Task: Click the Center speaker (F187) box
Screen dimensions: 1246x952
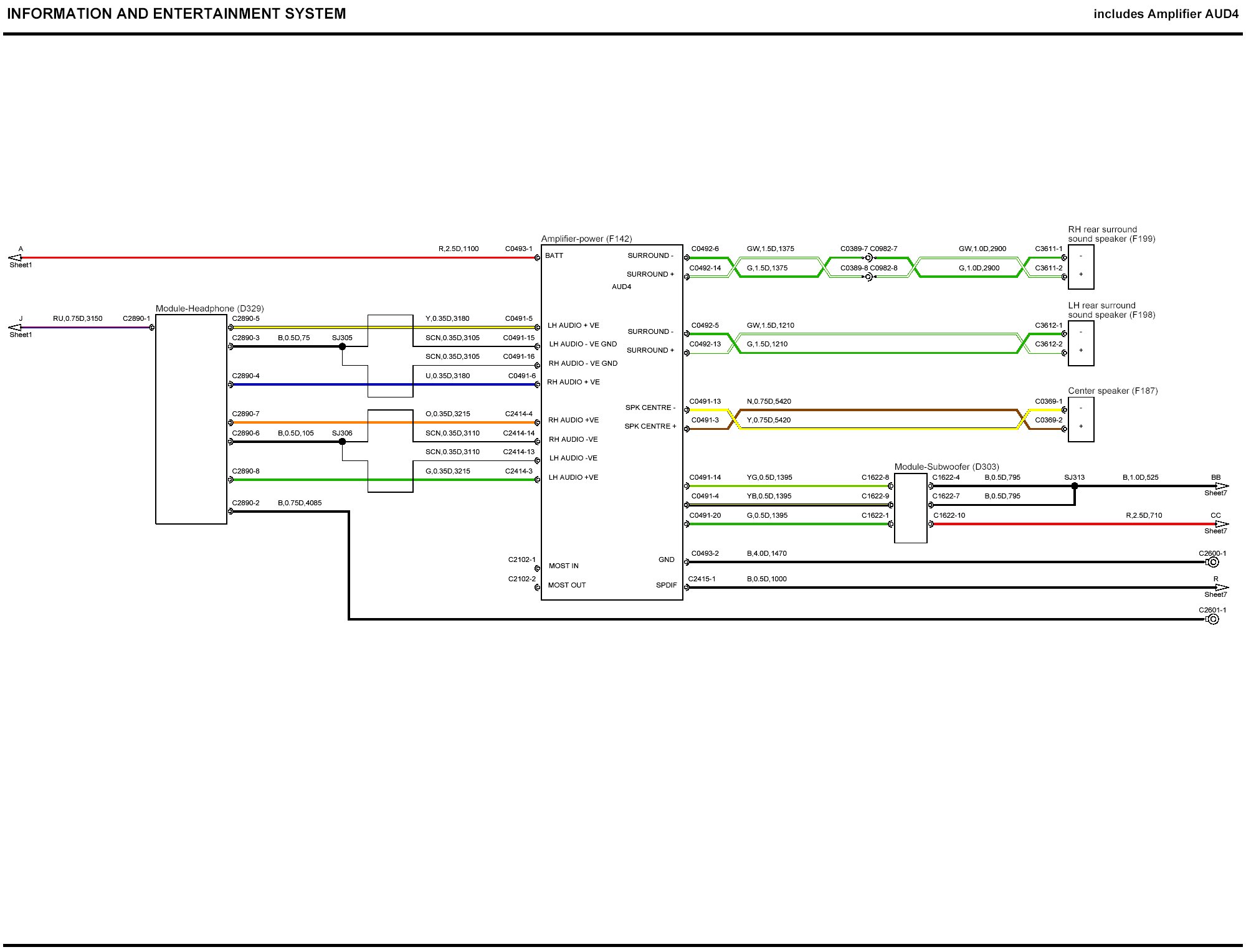Action: [x=1081, y=419]
